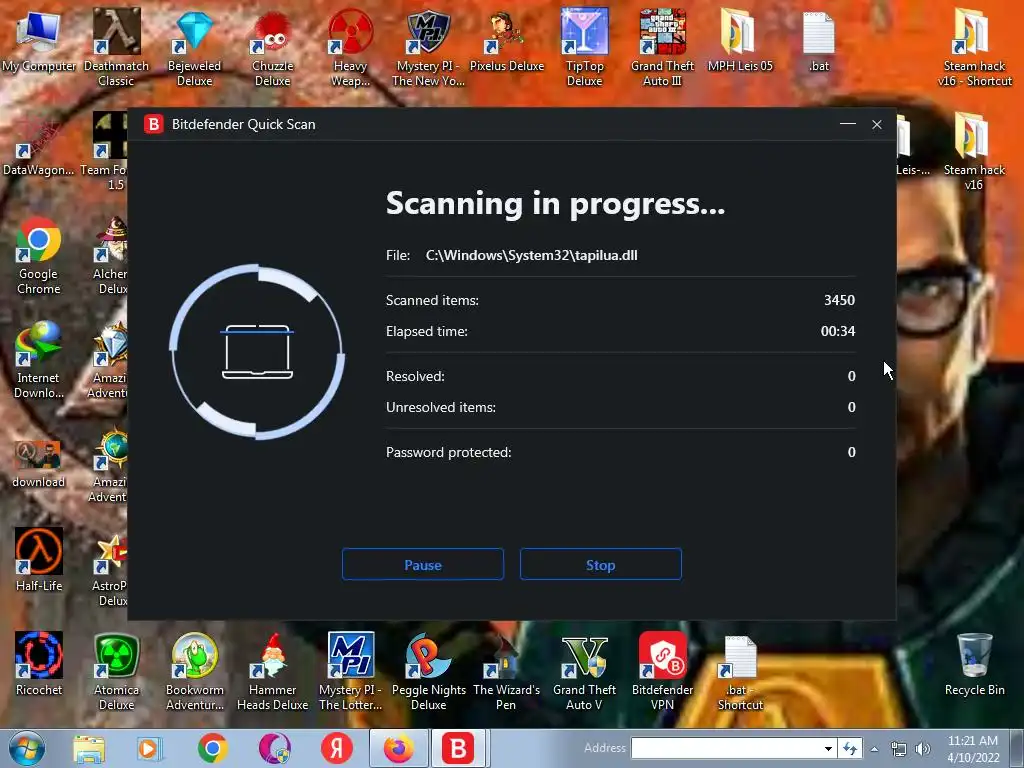
Task: Click the Password protected label
Action: tap(449, 452)
